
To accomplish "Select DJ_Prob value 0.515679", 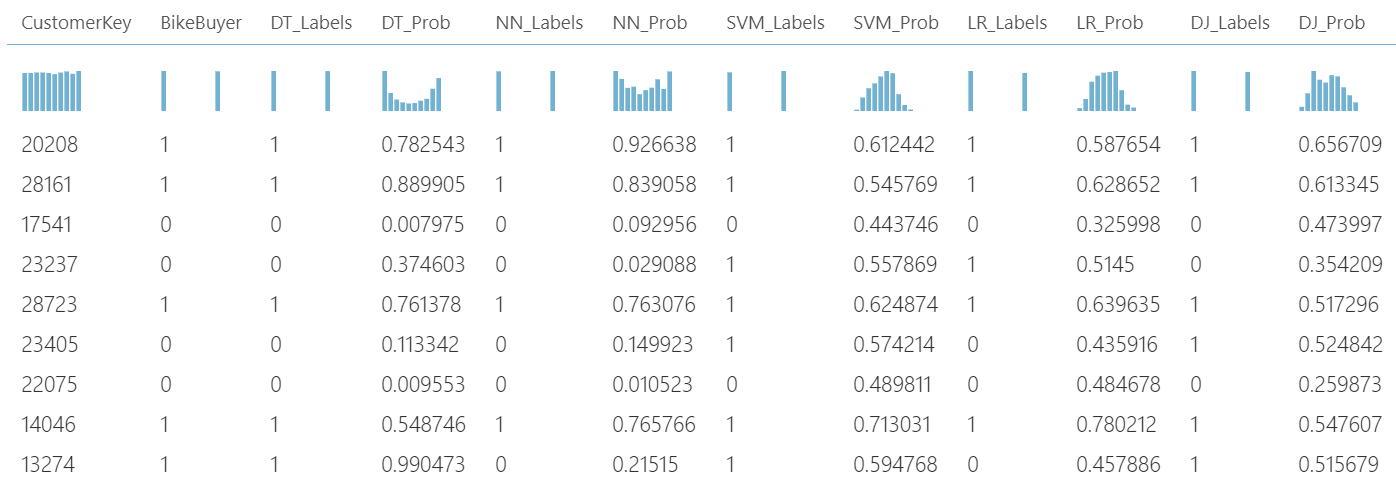I will tap(1340, 465).
